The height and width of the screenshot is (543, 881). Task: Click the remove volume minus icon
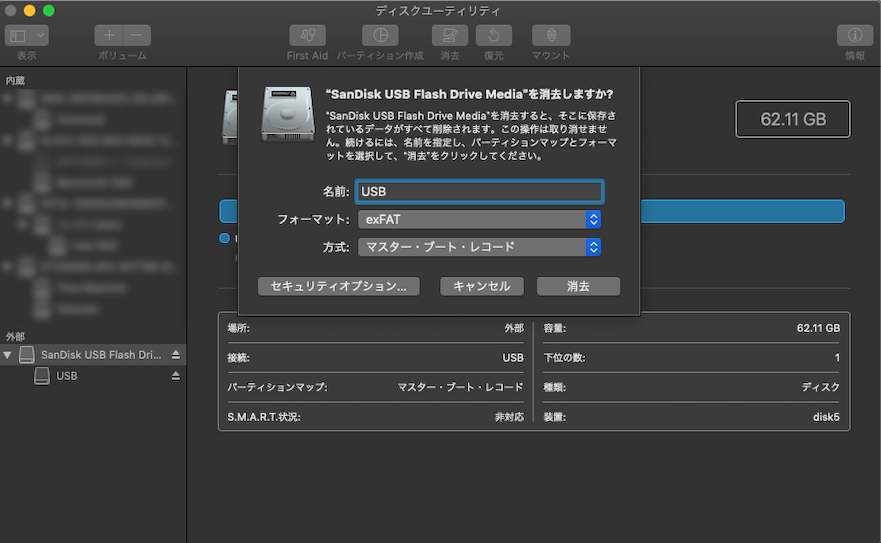137,35
